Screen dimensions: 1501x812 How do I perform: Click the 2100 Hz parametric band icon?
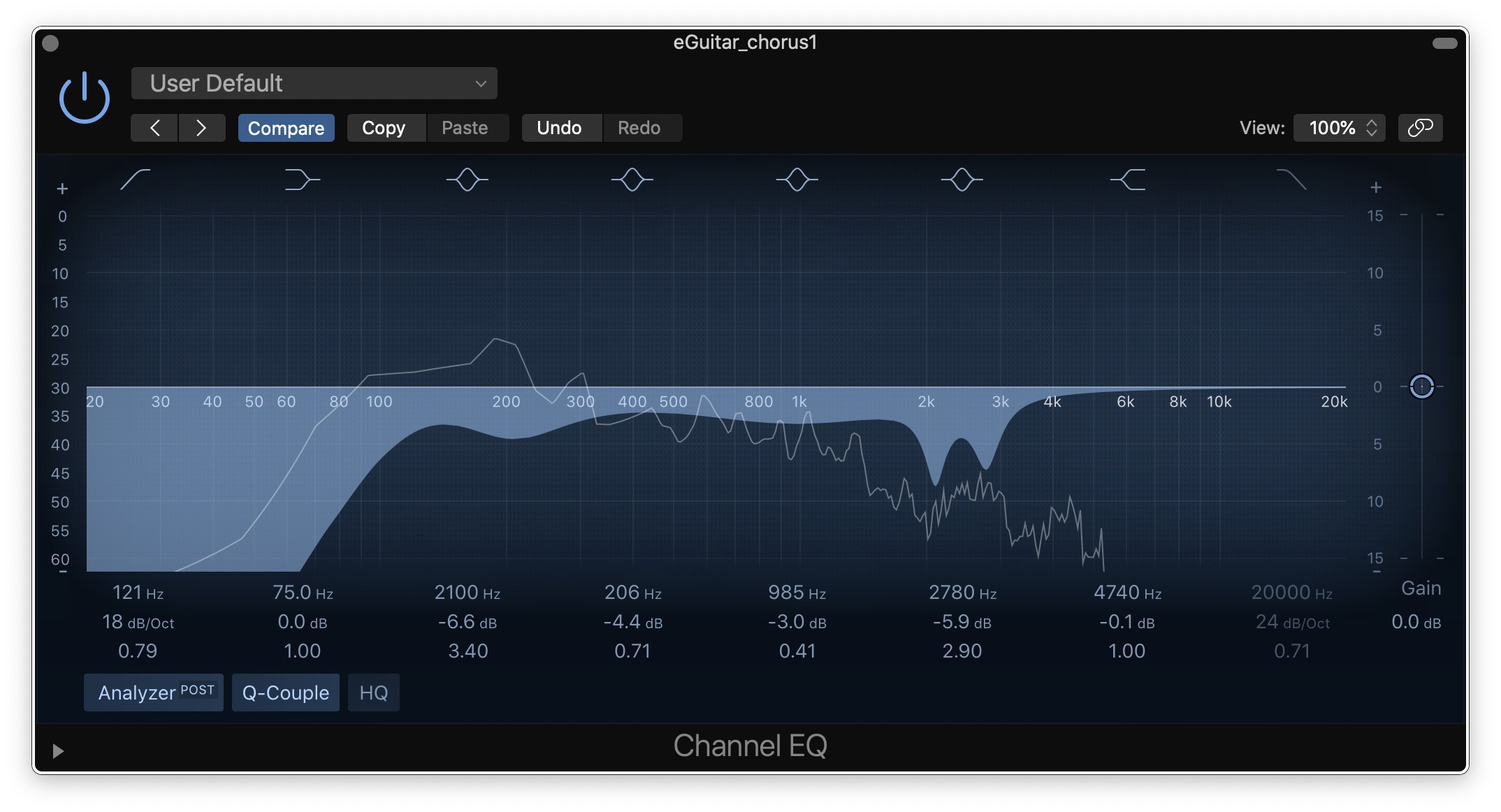click(x=467, y=180)
